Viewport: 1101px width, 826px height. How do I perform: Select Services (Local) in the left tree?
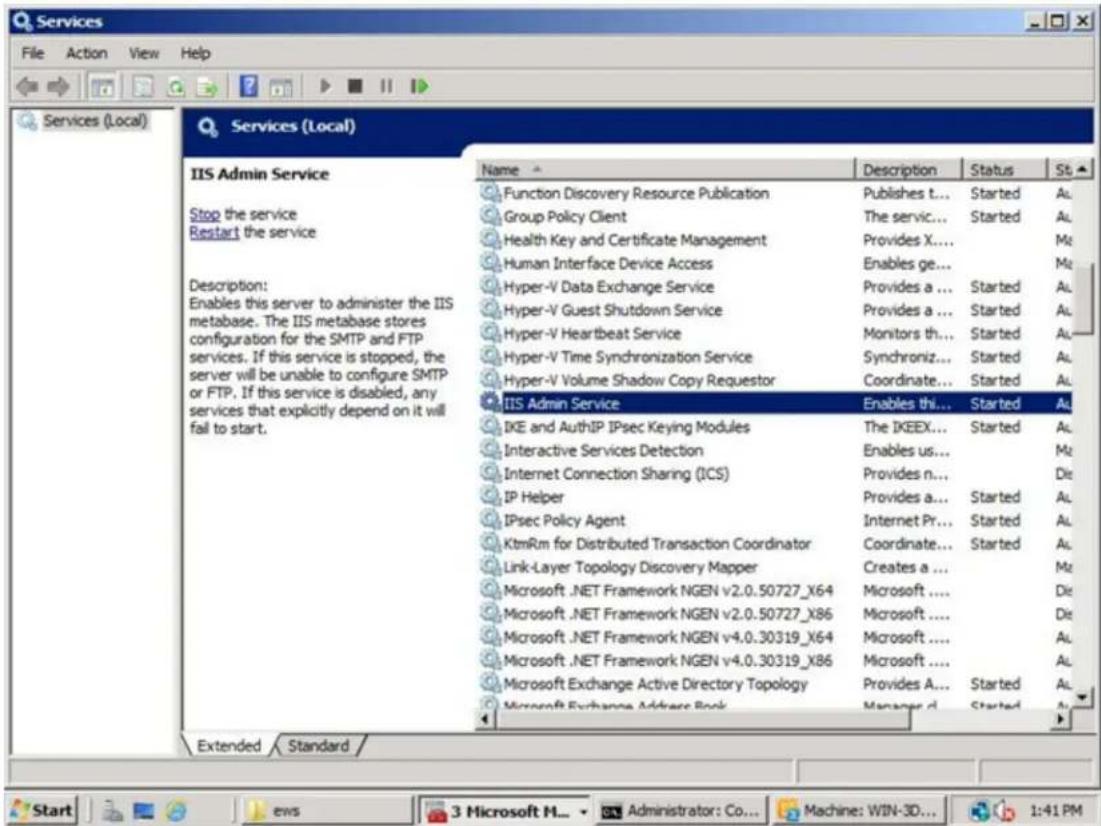[95, 121]
